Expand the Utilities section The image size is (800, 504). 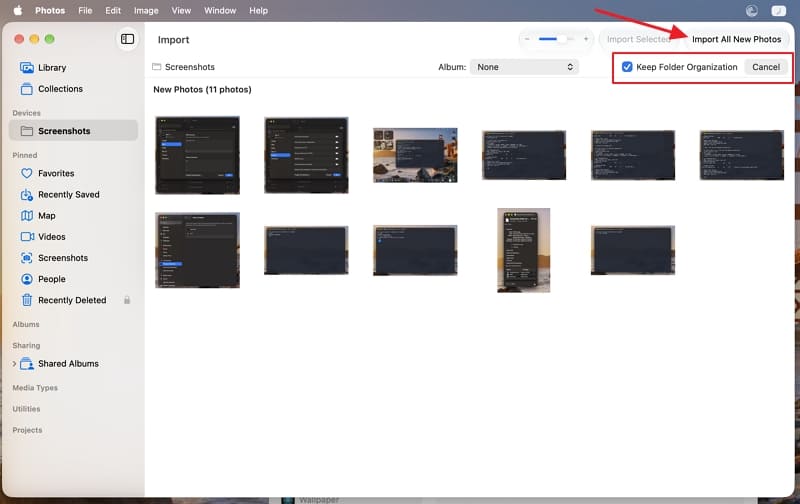(x=27, y=409)
